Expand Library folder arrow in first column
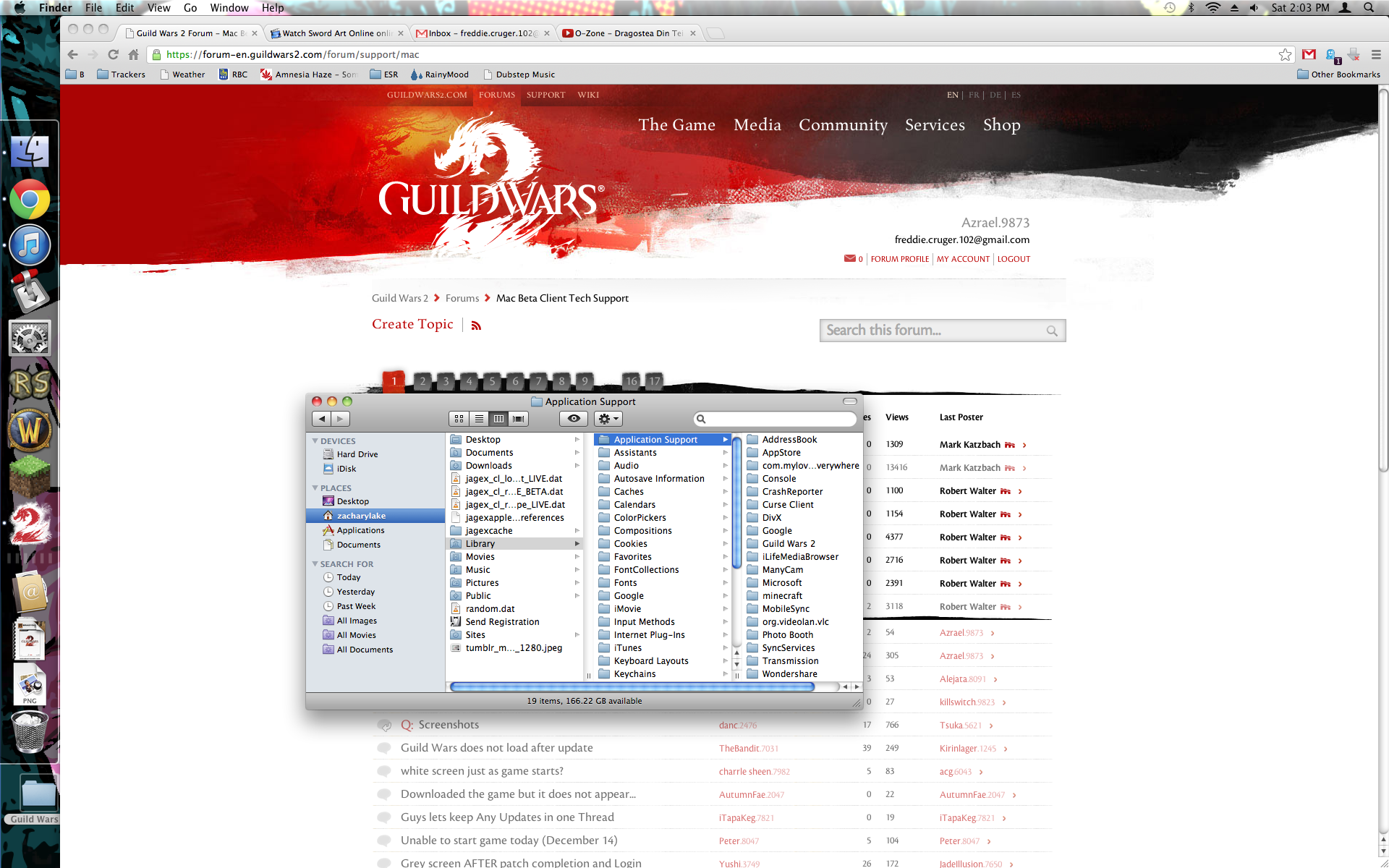 [x=577, y=544]
